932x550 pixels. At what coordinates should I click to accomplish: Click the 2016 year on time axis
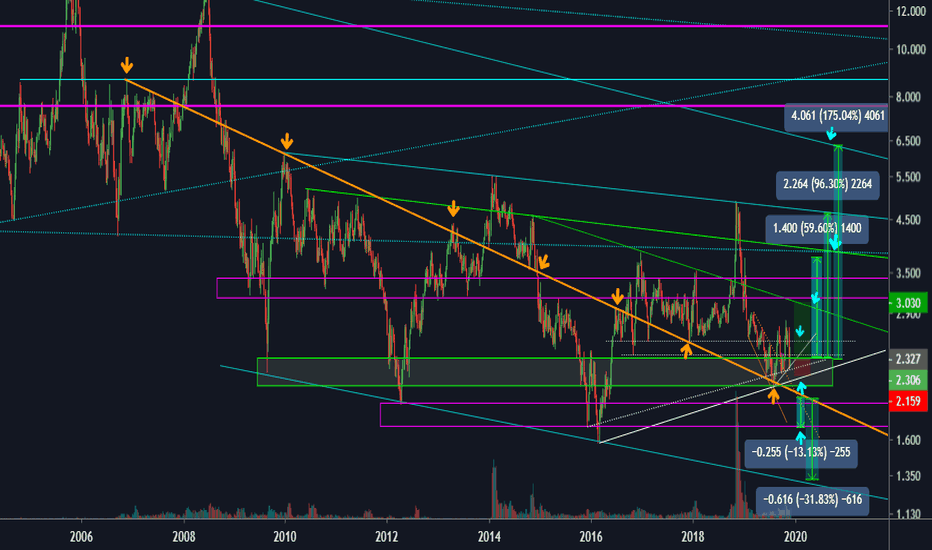point(591,537)
